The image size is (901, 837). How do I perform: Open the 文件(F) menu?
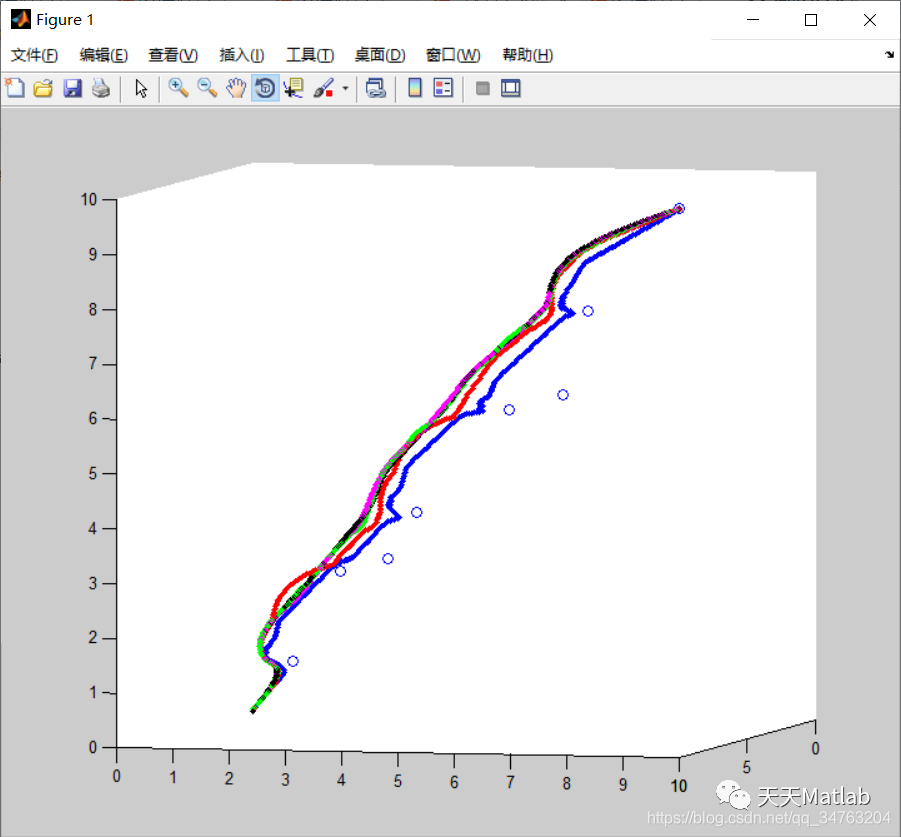[34, 55]
